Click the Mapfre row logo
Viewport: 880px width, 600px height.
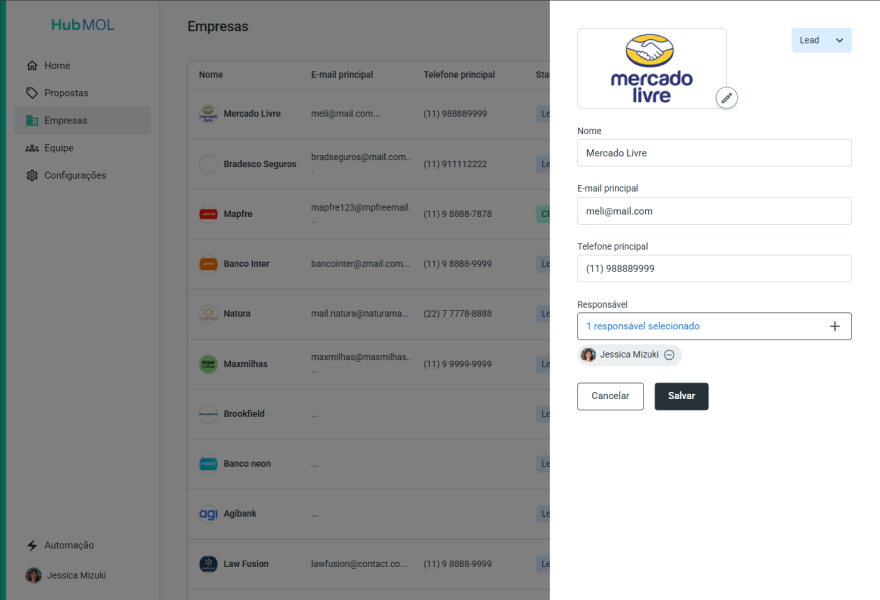click(x=208, y=214)
